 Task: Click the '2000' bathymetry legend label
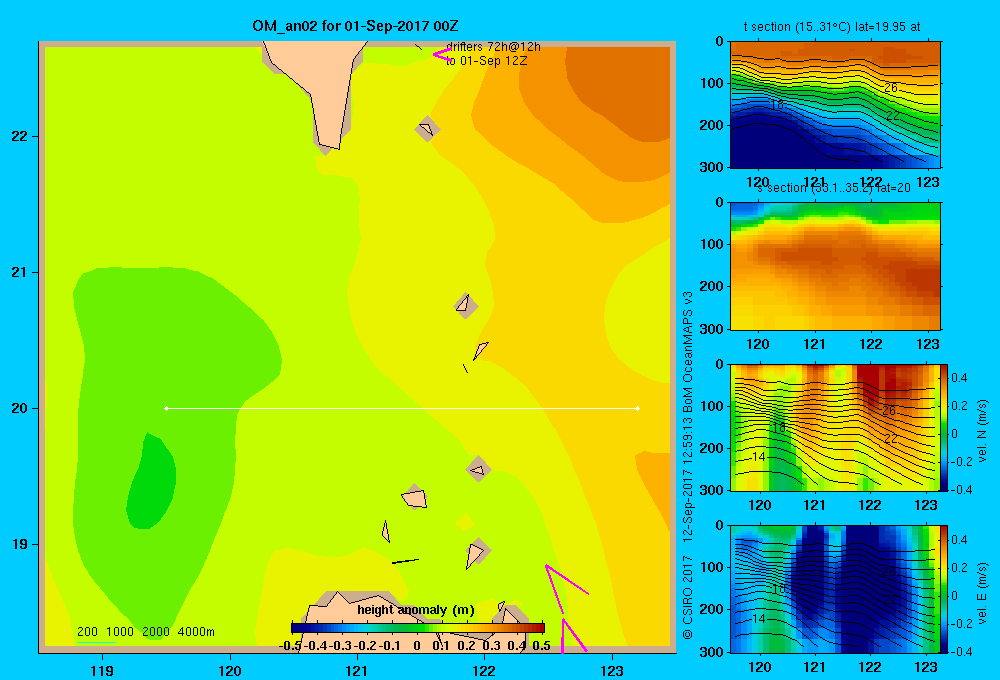click(156, 632)
